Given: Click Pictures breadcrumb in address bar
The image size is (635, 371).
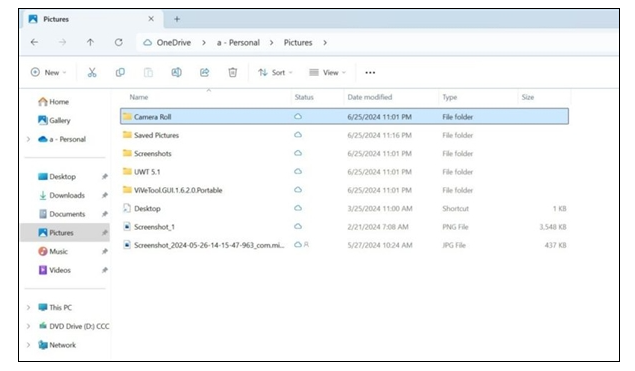Looking at the screenshot, I should [x=298, y=43].
